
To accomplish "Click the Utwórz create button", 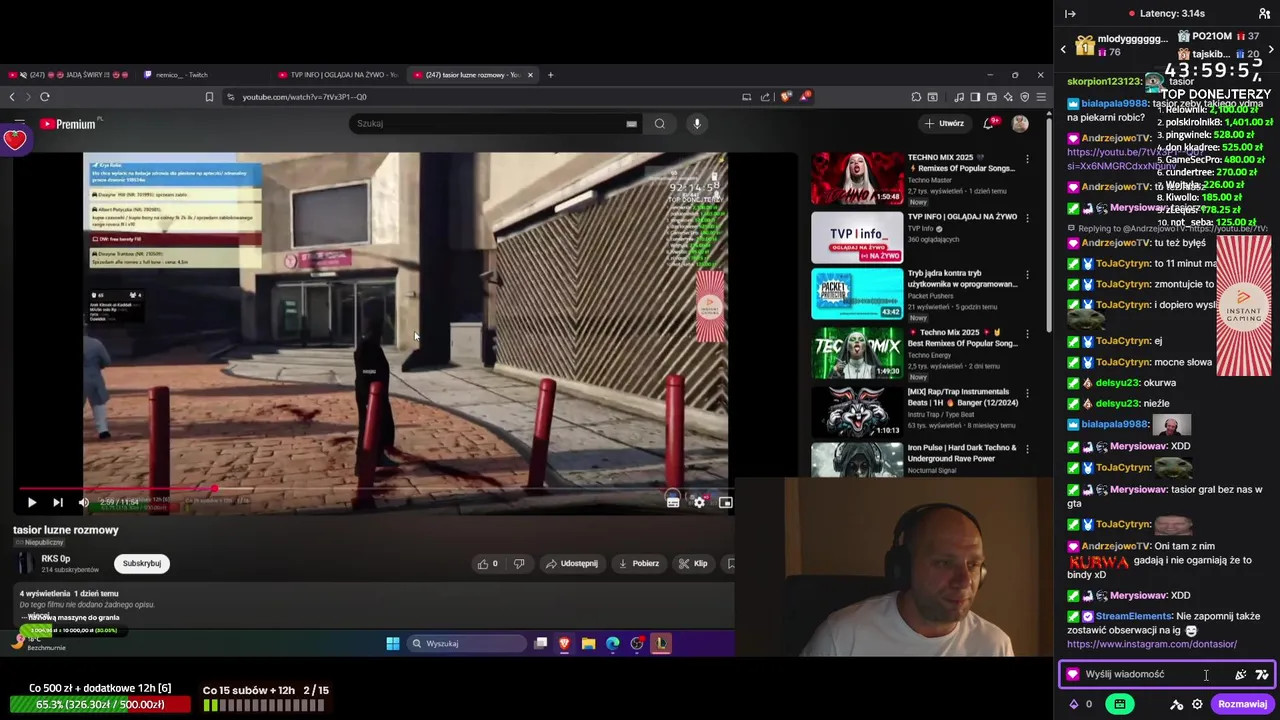I will 944,124.
